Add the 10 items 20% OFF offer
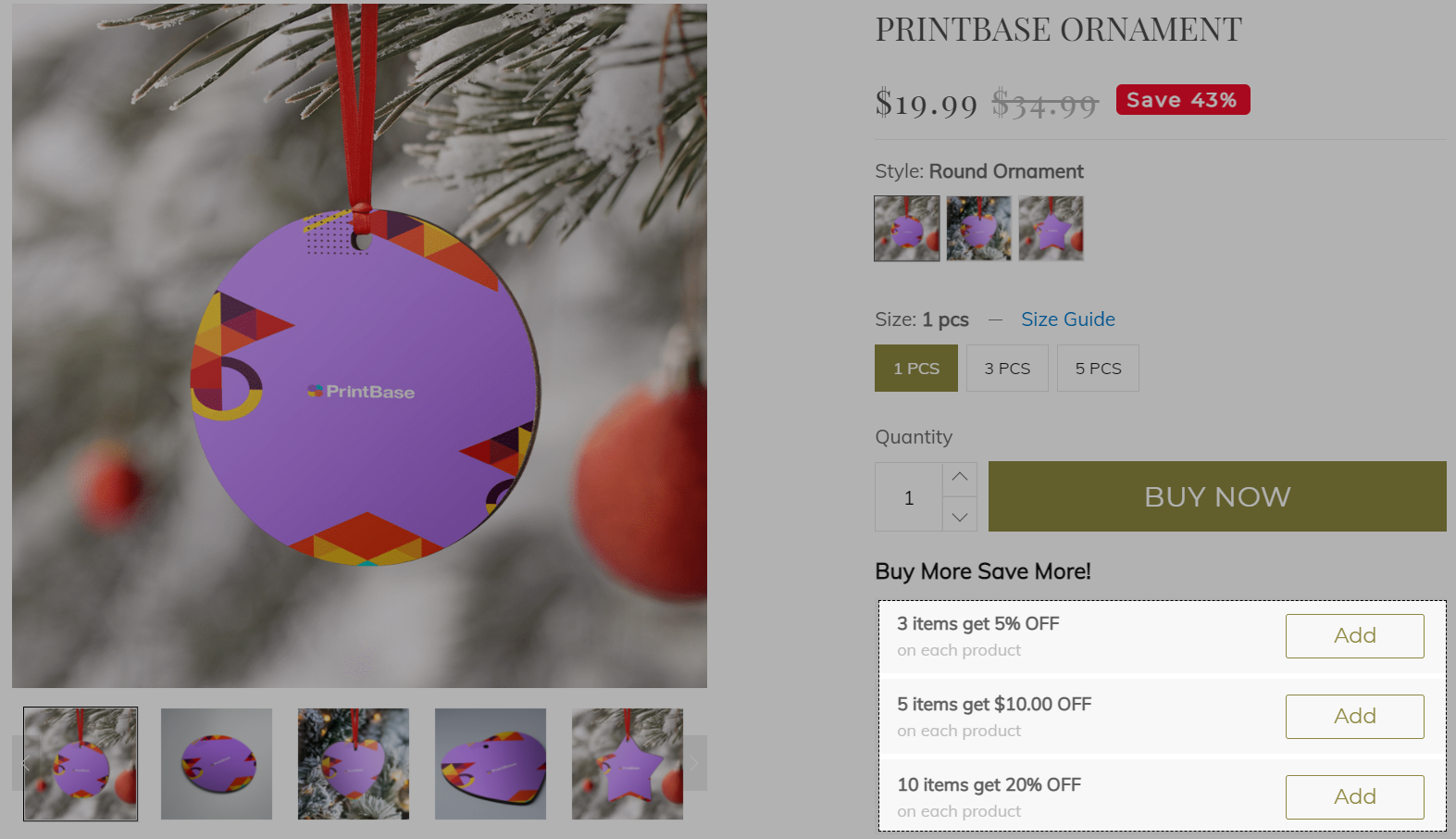The image size is (1456, 839). [x=1355, y=797]
